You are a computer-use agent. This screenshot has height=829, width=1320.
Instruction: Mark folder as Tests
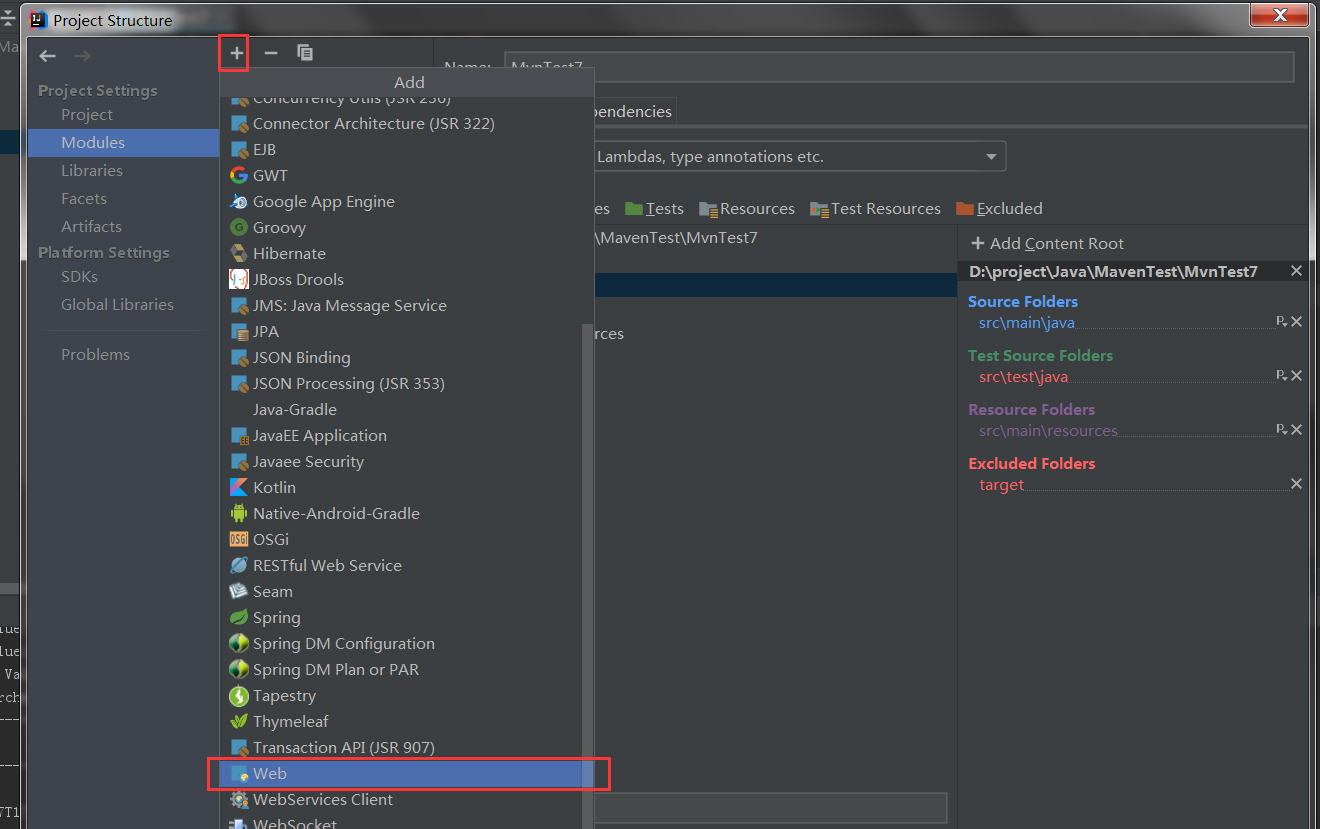click(654, 209)
